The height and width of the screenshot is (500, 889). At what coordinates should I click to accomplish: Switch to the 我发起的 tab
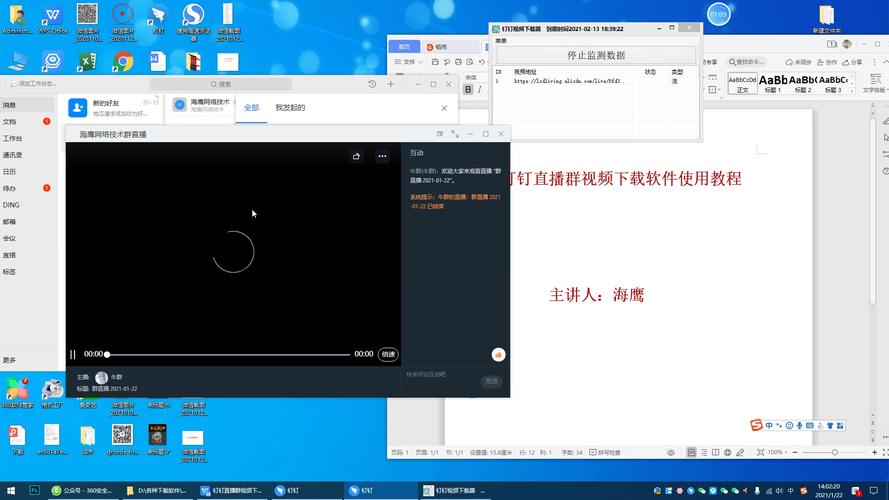[290, 108]
